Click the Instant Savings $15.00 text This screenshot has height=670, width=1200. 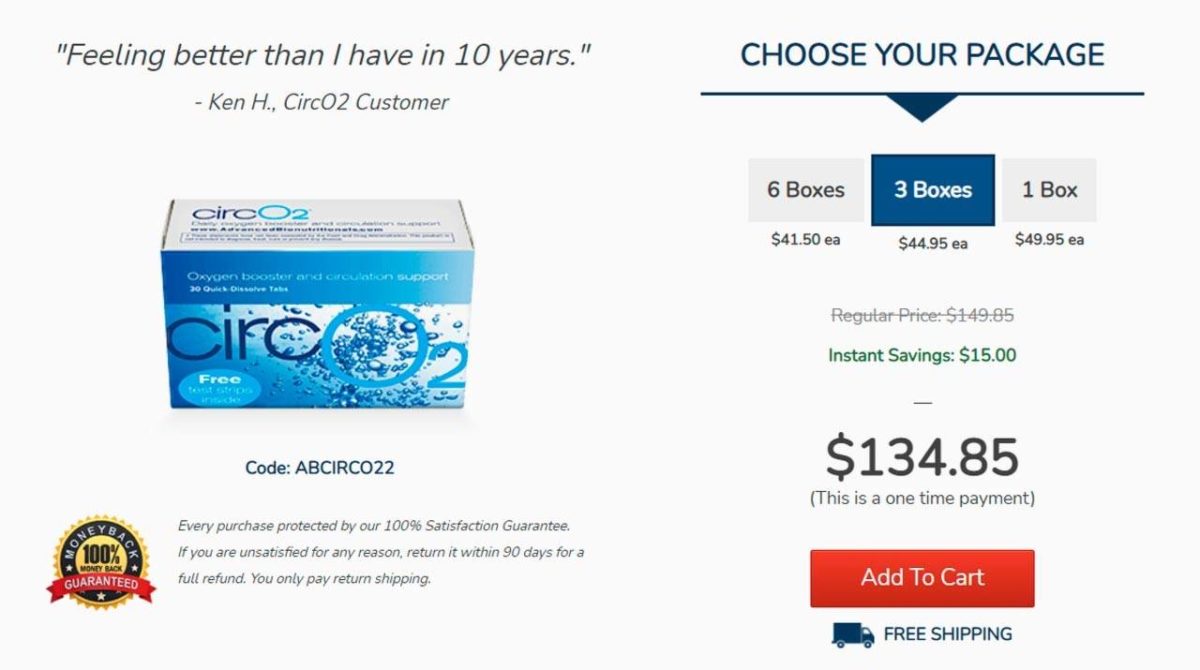point(921,355)
